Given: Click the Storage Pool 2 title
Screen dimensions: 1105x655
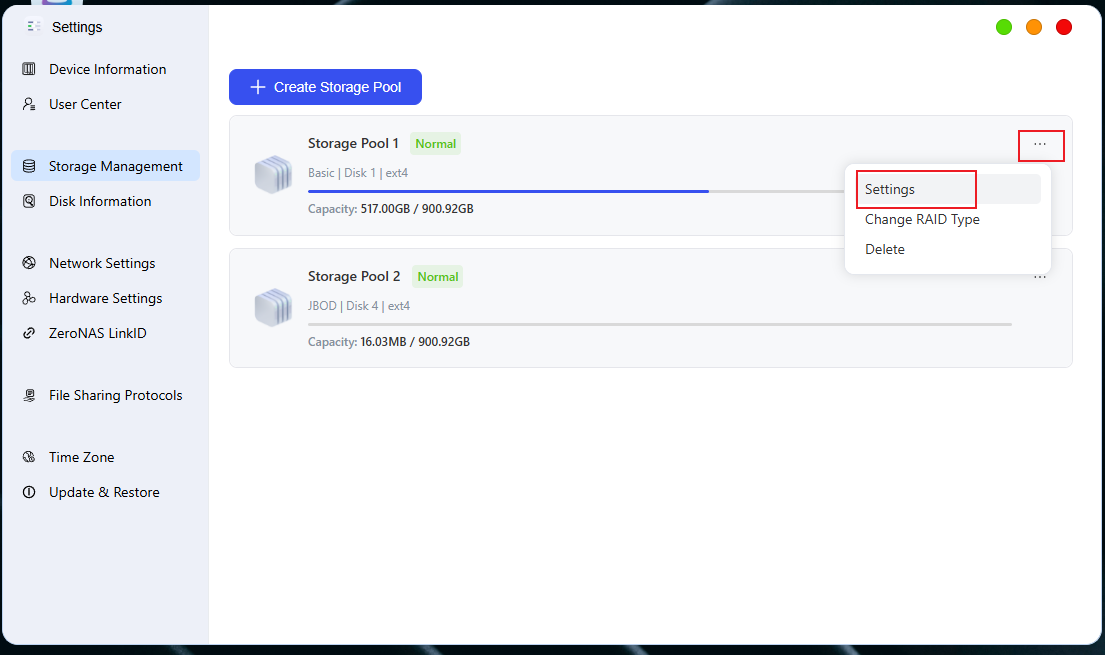Looking at the screenshot, I should pos(354,276).
